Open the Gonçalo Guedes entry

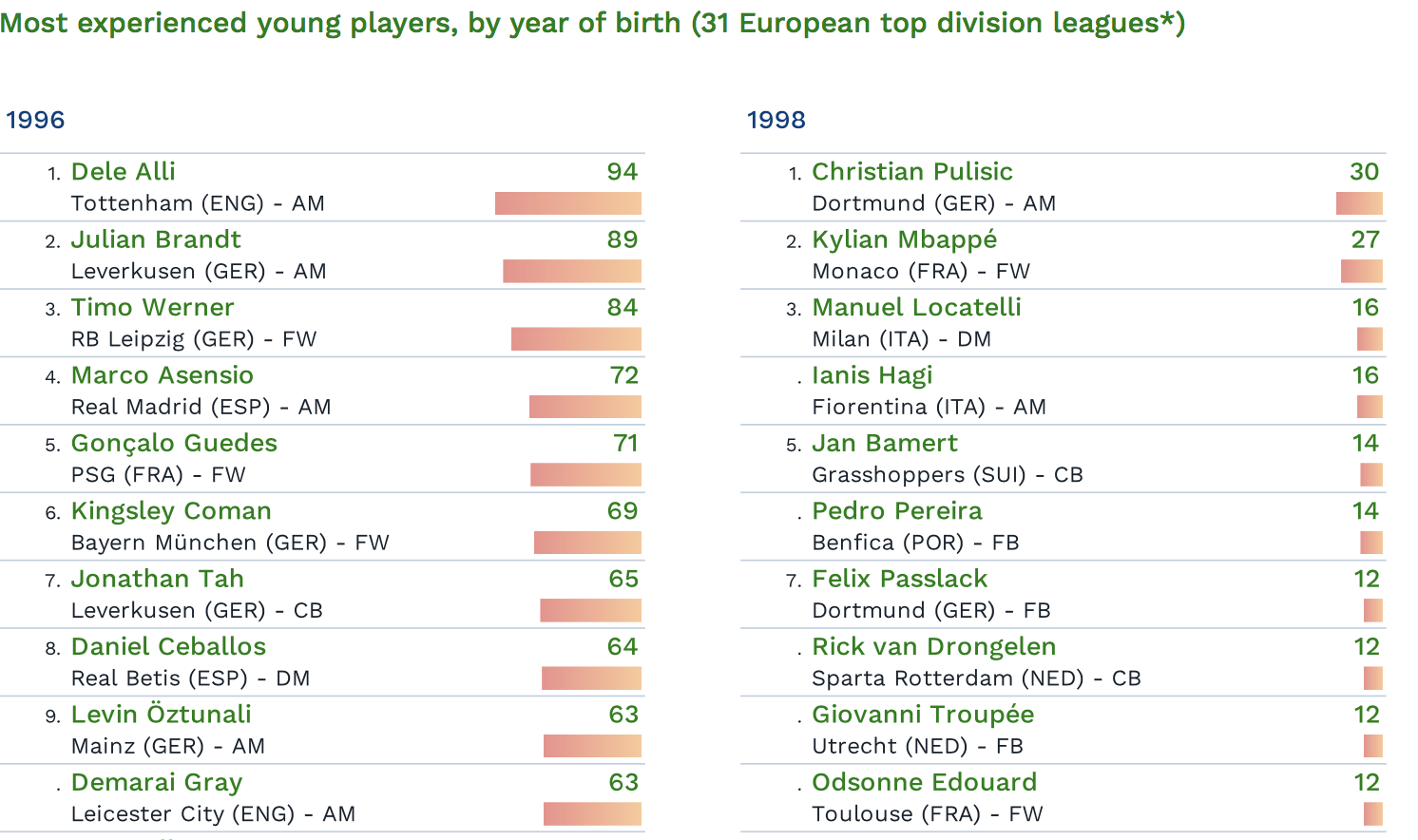pyautogui.click(x=174, y=444)
